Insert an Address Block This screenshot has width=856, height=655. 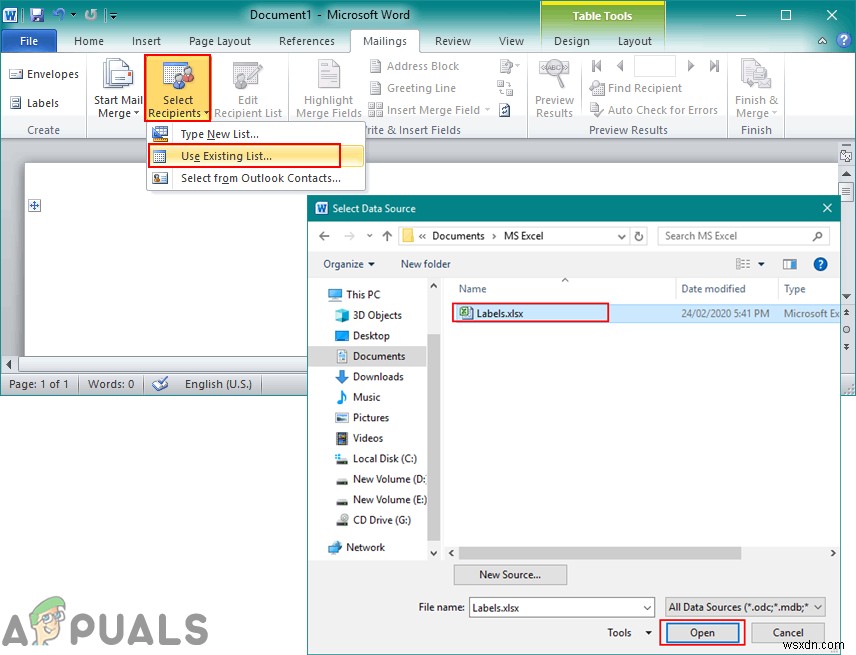coord(425,66)
